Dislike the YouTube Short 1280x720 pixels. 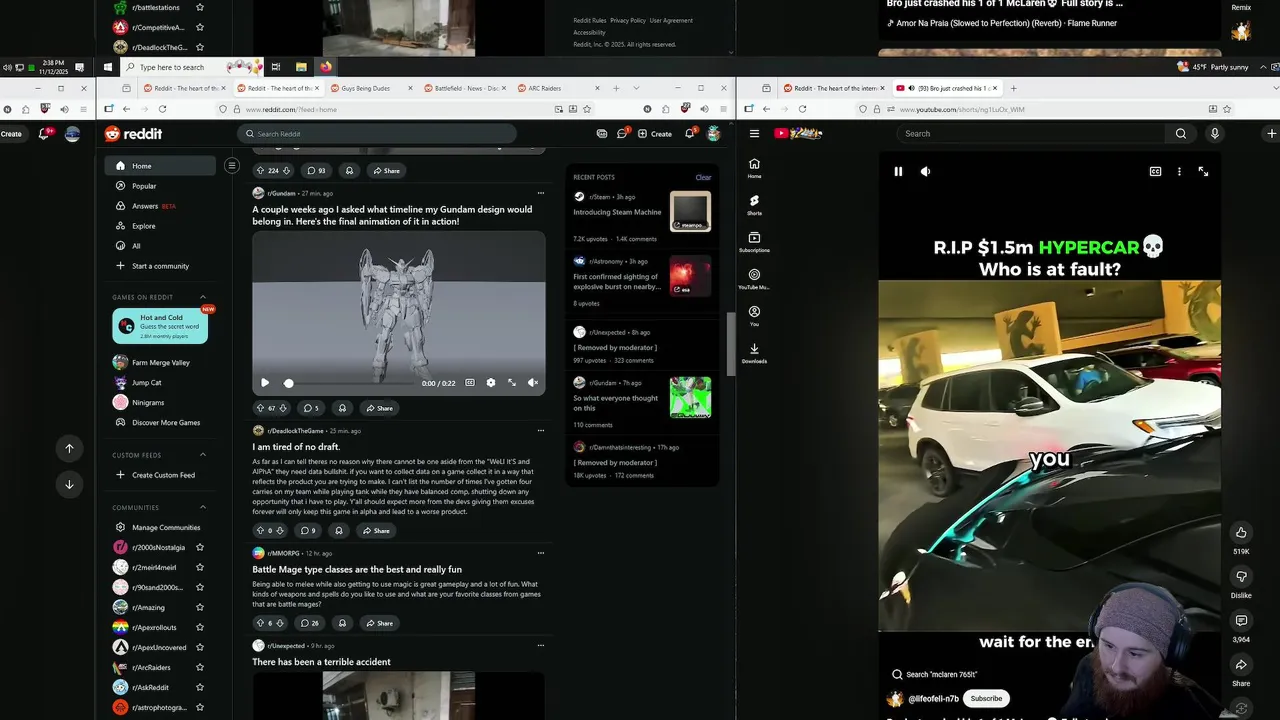point(1241,577)
